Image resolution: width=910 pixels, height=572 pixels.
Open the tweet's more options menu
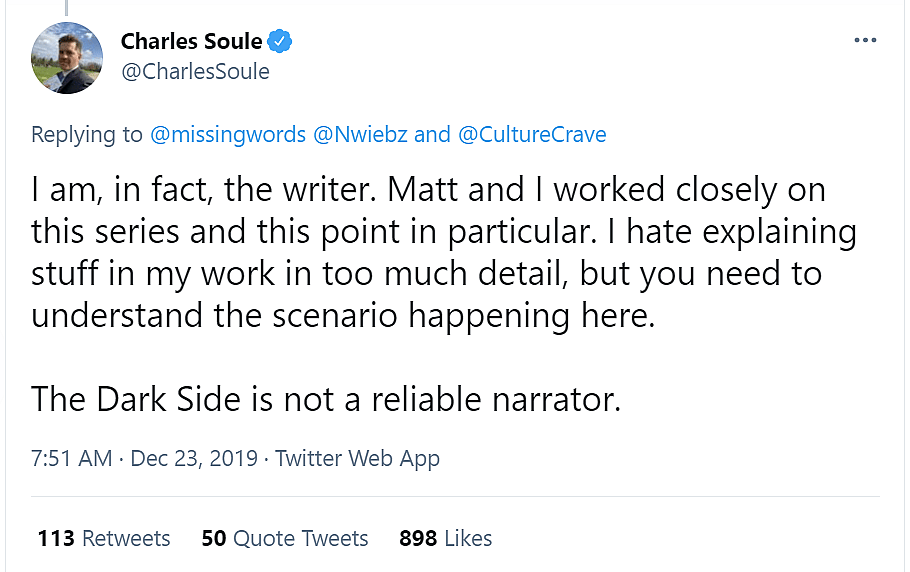[864, 41]
